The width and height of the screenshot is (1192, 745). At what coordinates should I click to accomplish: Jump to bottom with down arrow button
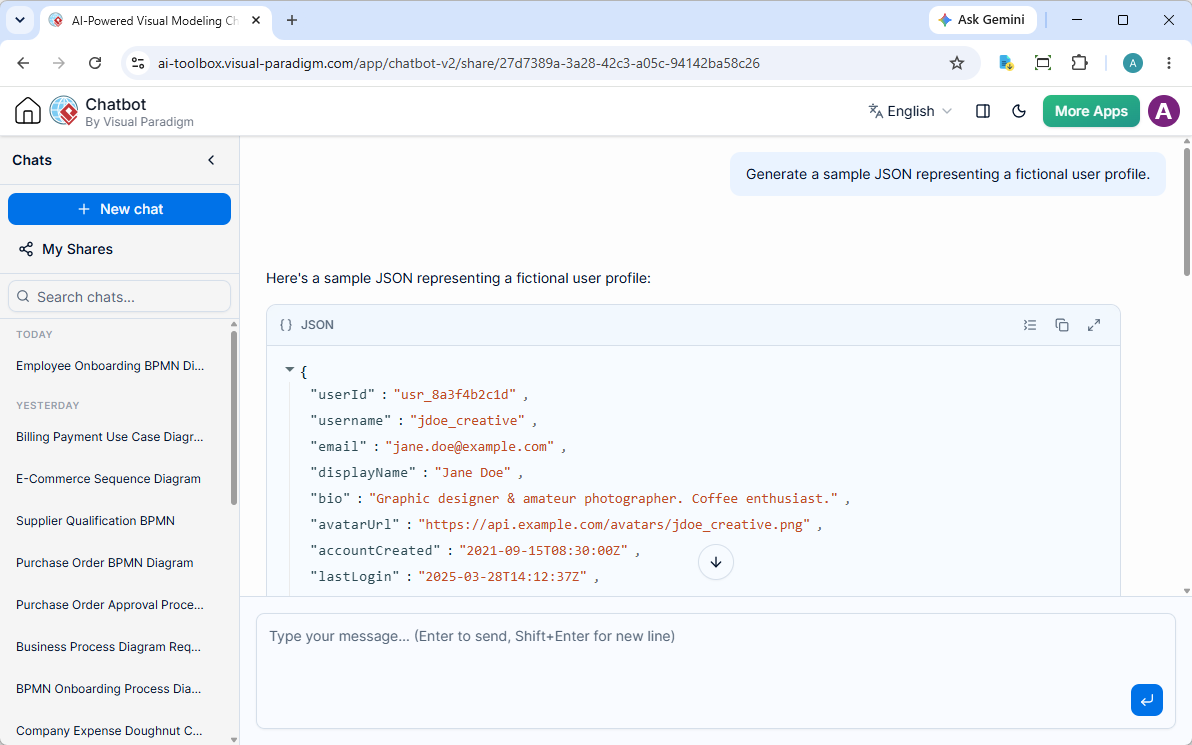pyautogui.click(x=715, y=563)
